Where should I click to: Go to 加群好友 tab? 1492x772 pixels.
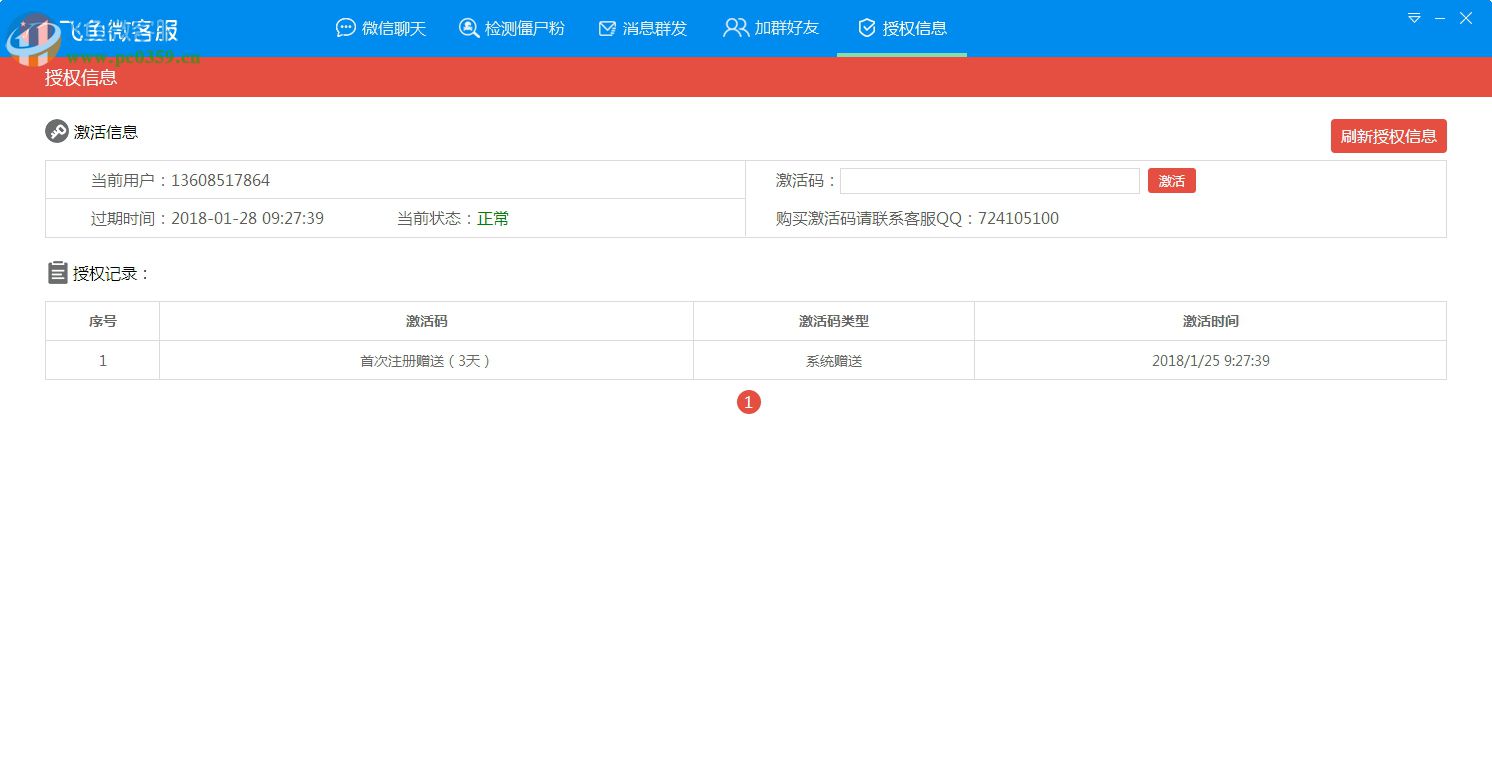[771, 28]
